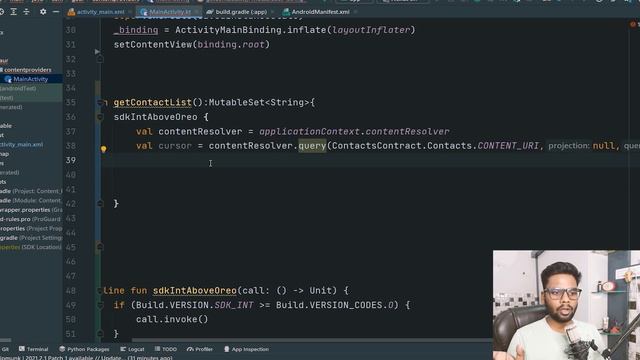Click the AndroidManifest.xml tab file icon
This screenshot has height=360, width=640.
click(x=286, y=12)
